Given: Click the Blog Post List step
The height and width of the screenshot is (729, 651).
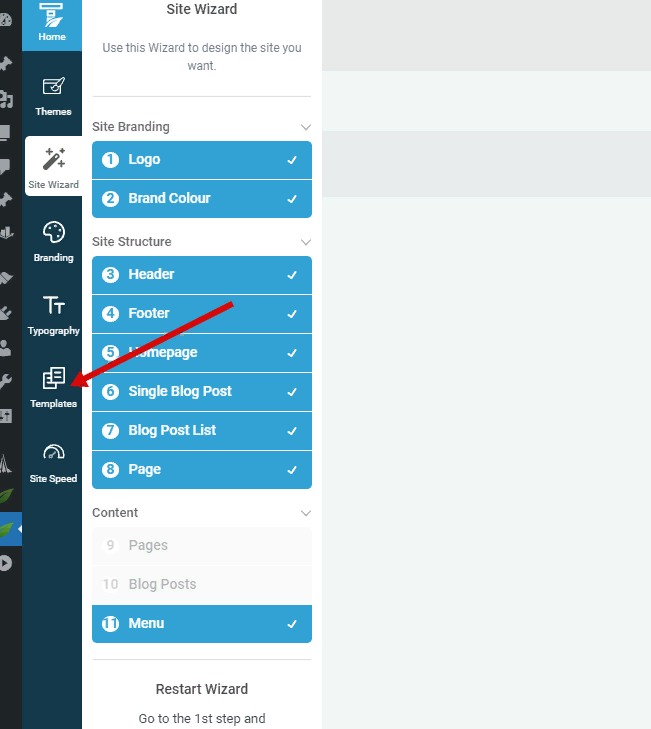Looking at the screenshot, I should (x=202, y=431).
